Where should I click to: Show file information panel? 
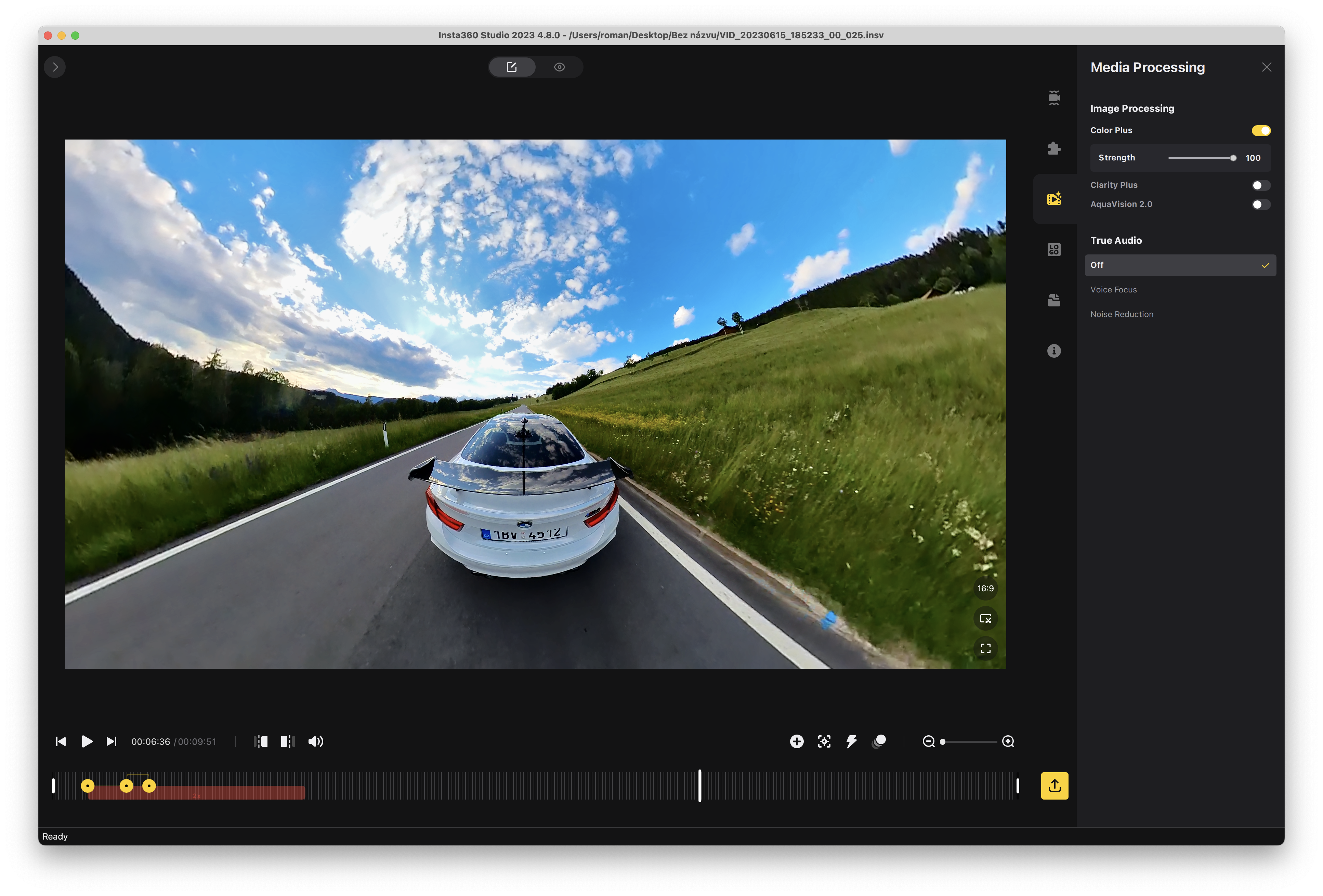coord(1054,351)
